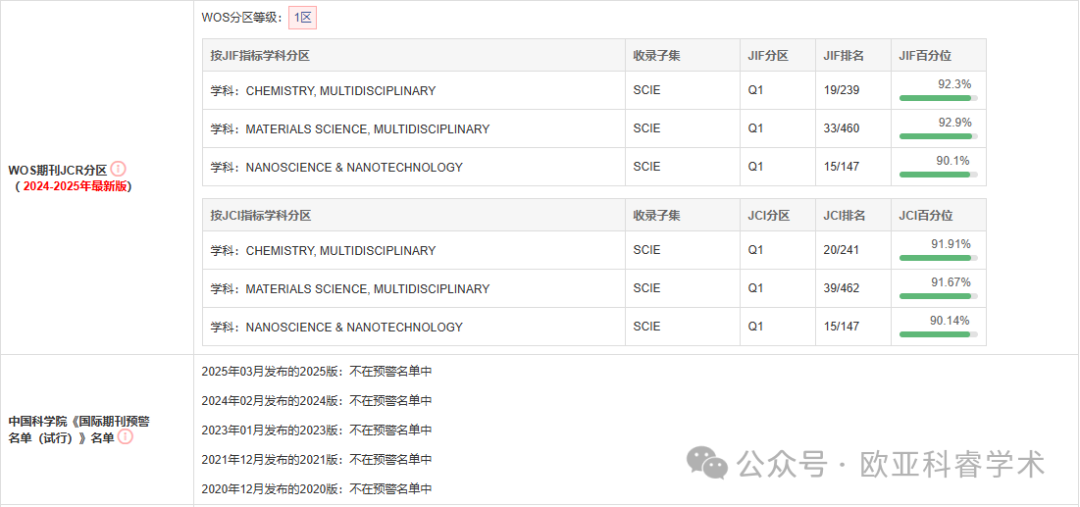Click the 2021年12月发布的2021版 warning list entry
This screenshot has width=1080, height=507.
317,459
